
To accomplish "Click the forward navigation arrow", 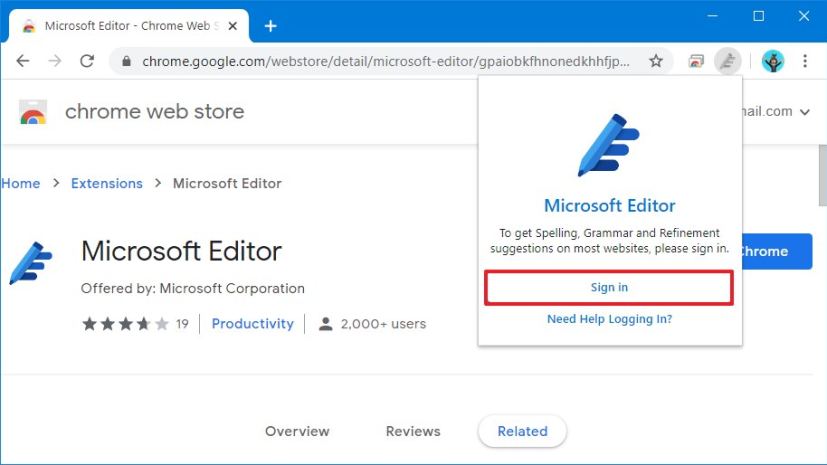I will click(55, 61).
